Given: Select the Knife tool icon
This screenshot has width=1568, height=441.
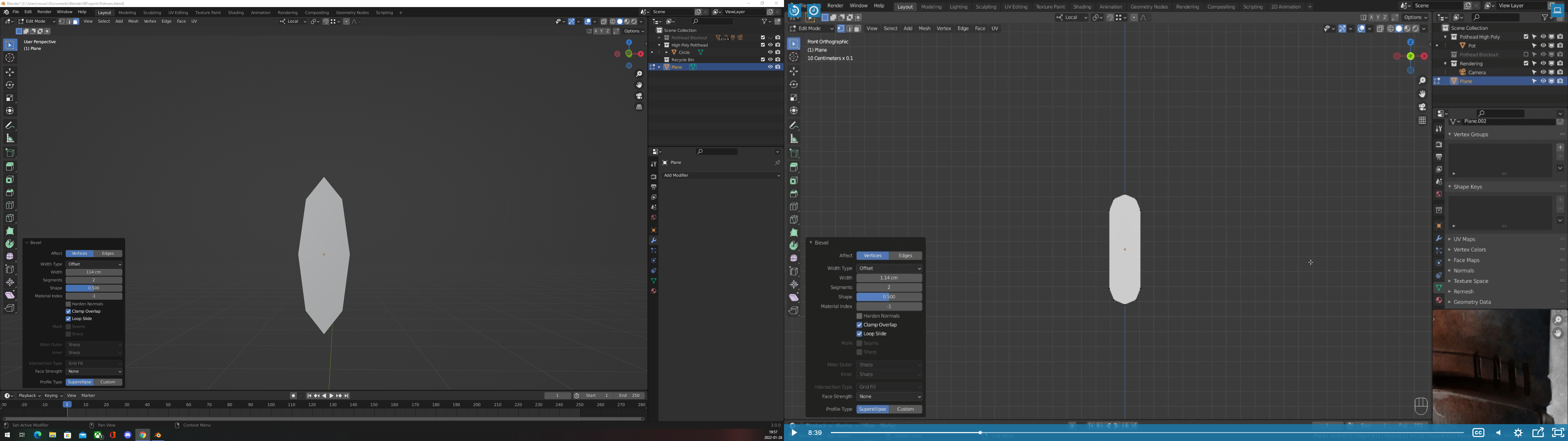Looking at the screenshot, I should pyautogui.click(x=10, y=218).
